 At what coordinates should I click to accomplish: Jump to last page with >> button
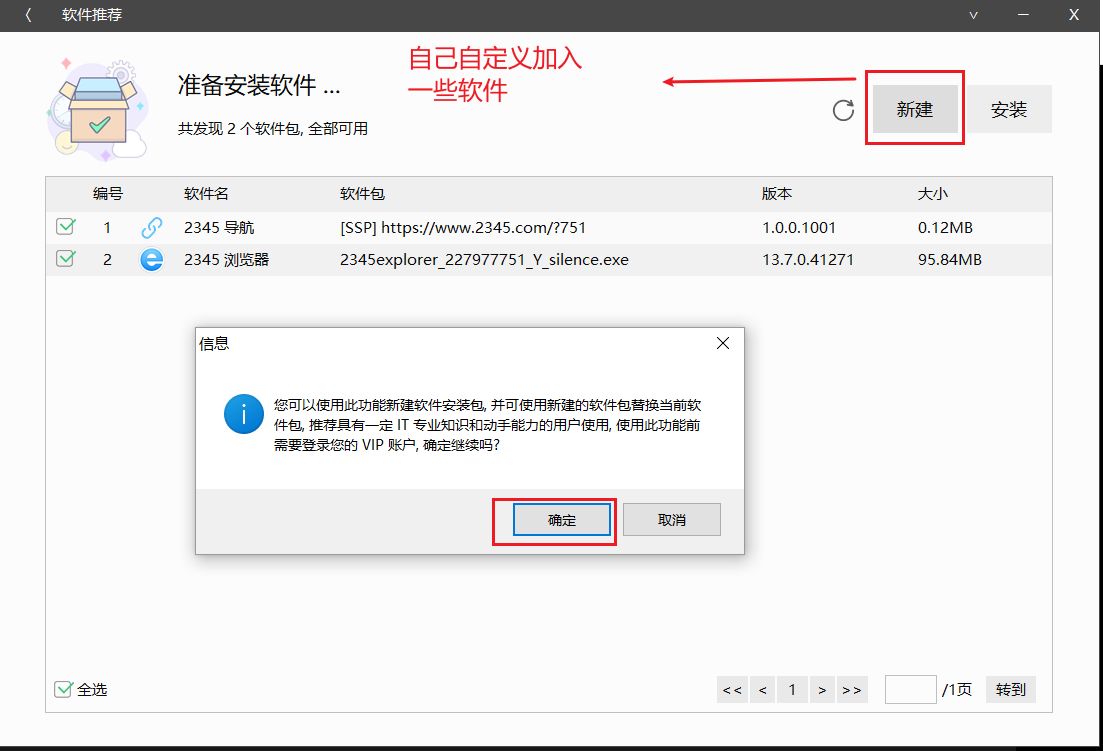click(x=852, y=689)
